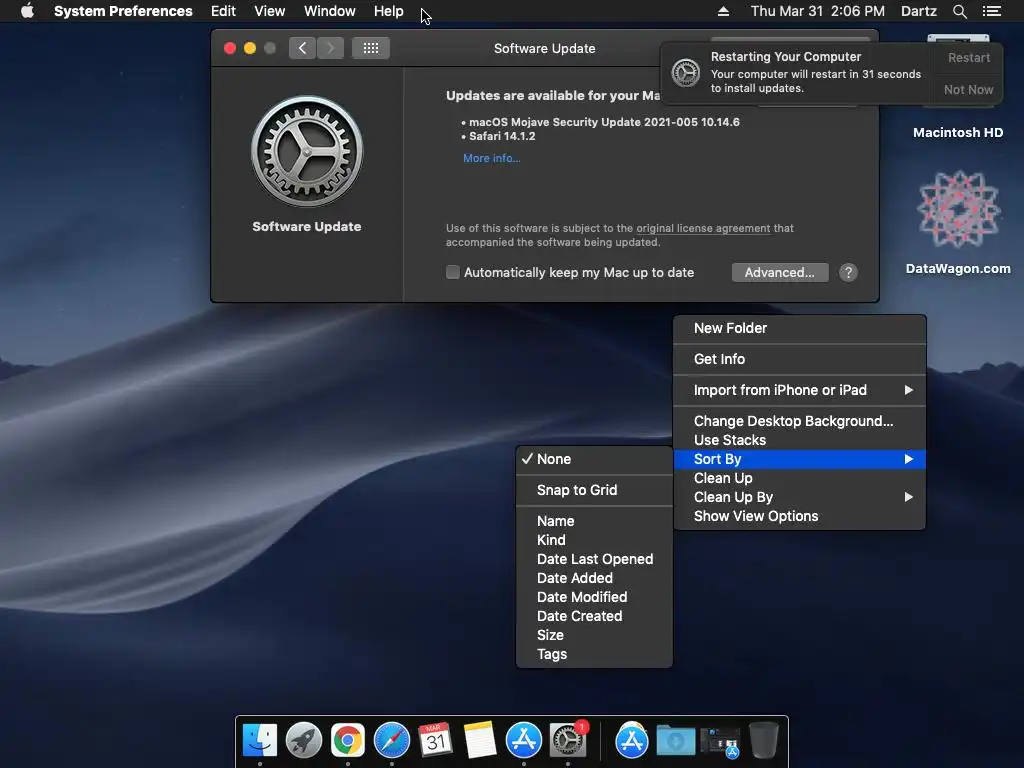Expand the Sort By submenu arrow
1024x768 pixels.
click(x=908, y=459)
